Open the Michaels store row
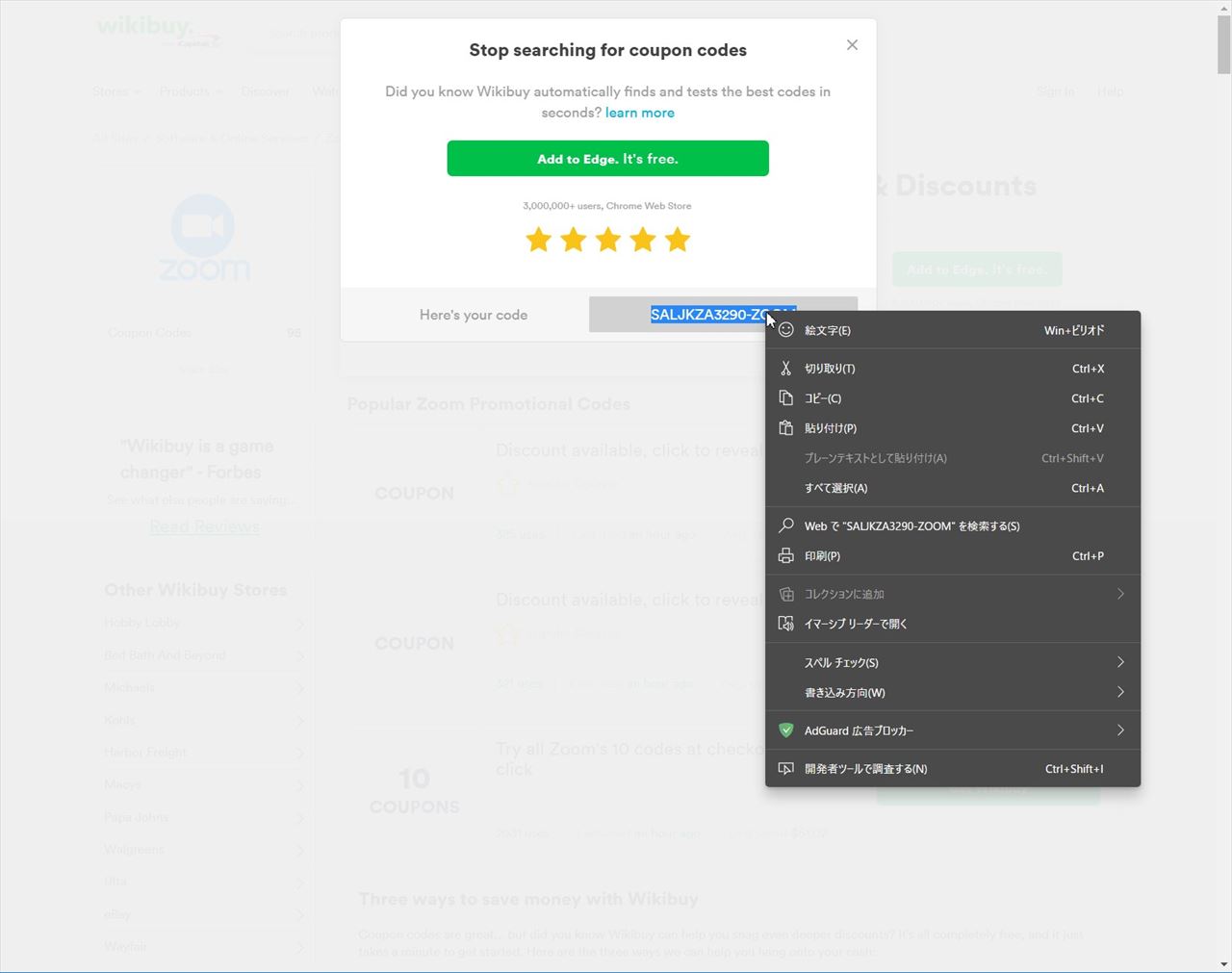1232x973 pixels. 204,687
